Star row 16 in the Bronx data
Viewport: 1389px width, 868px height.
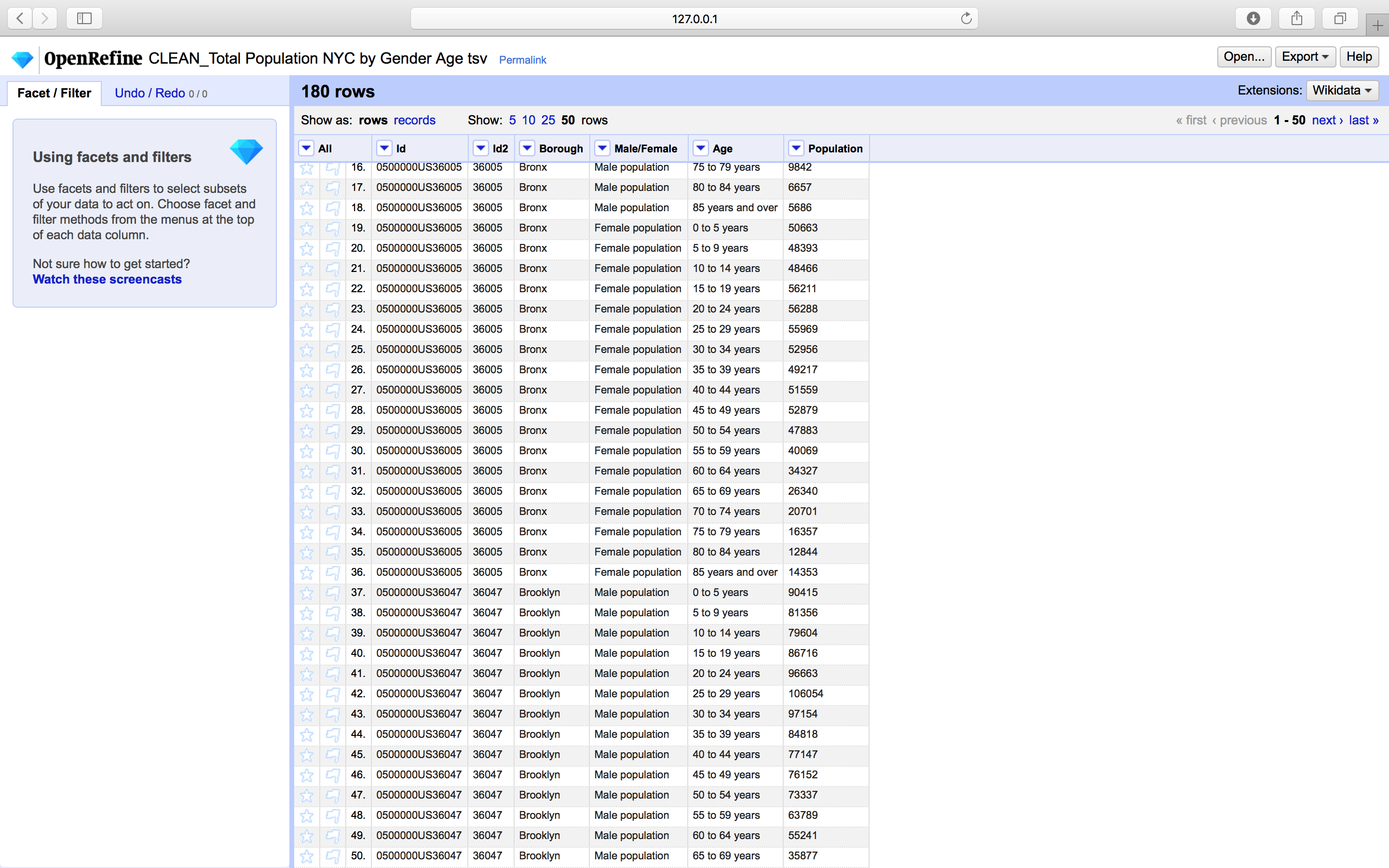(307, 168)
